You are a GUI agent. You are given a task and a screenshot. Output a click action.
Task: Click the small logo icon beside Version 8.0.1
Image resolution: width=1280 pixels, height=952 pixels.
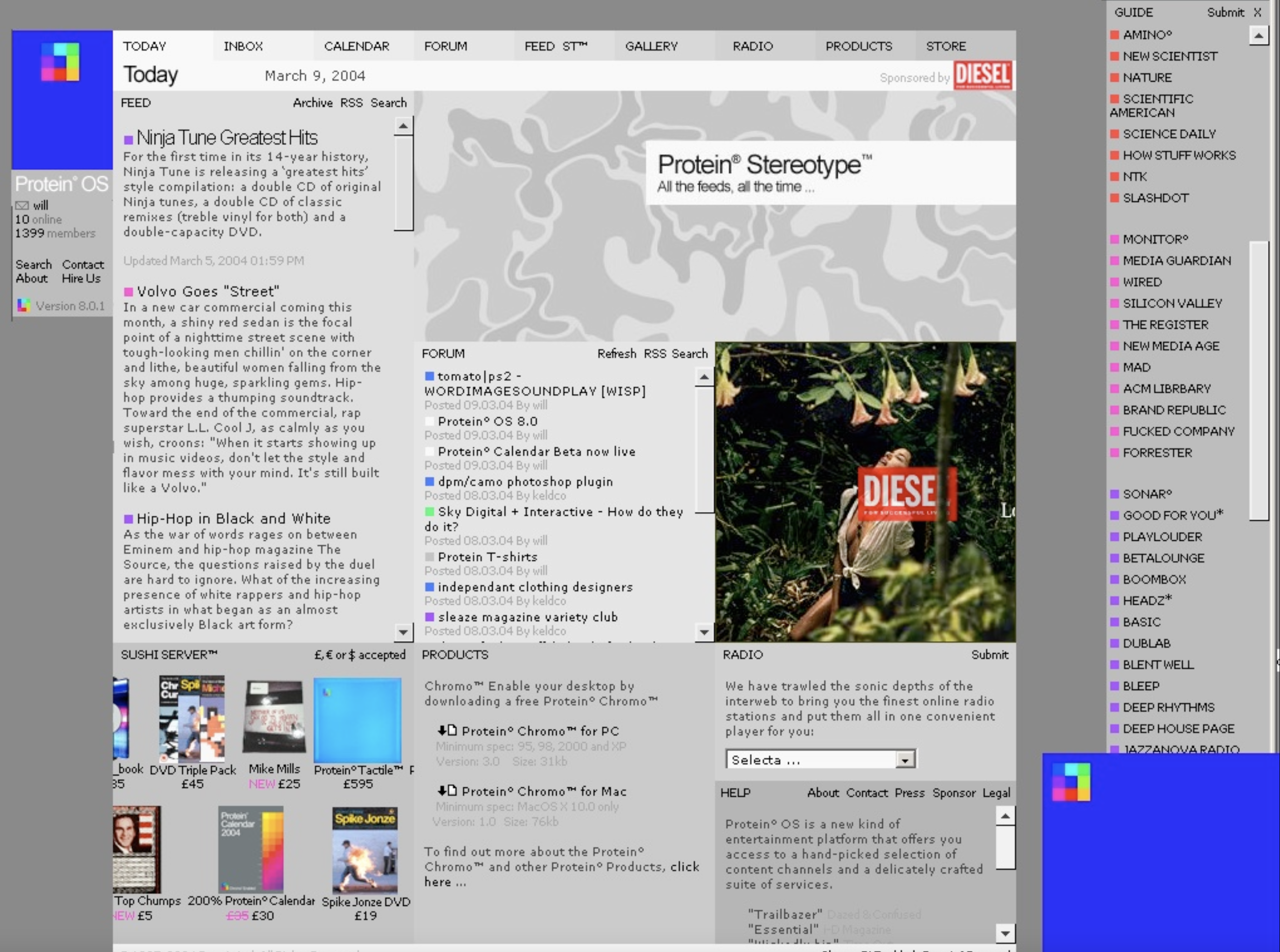[24, 305]
